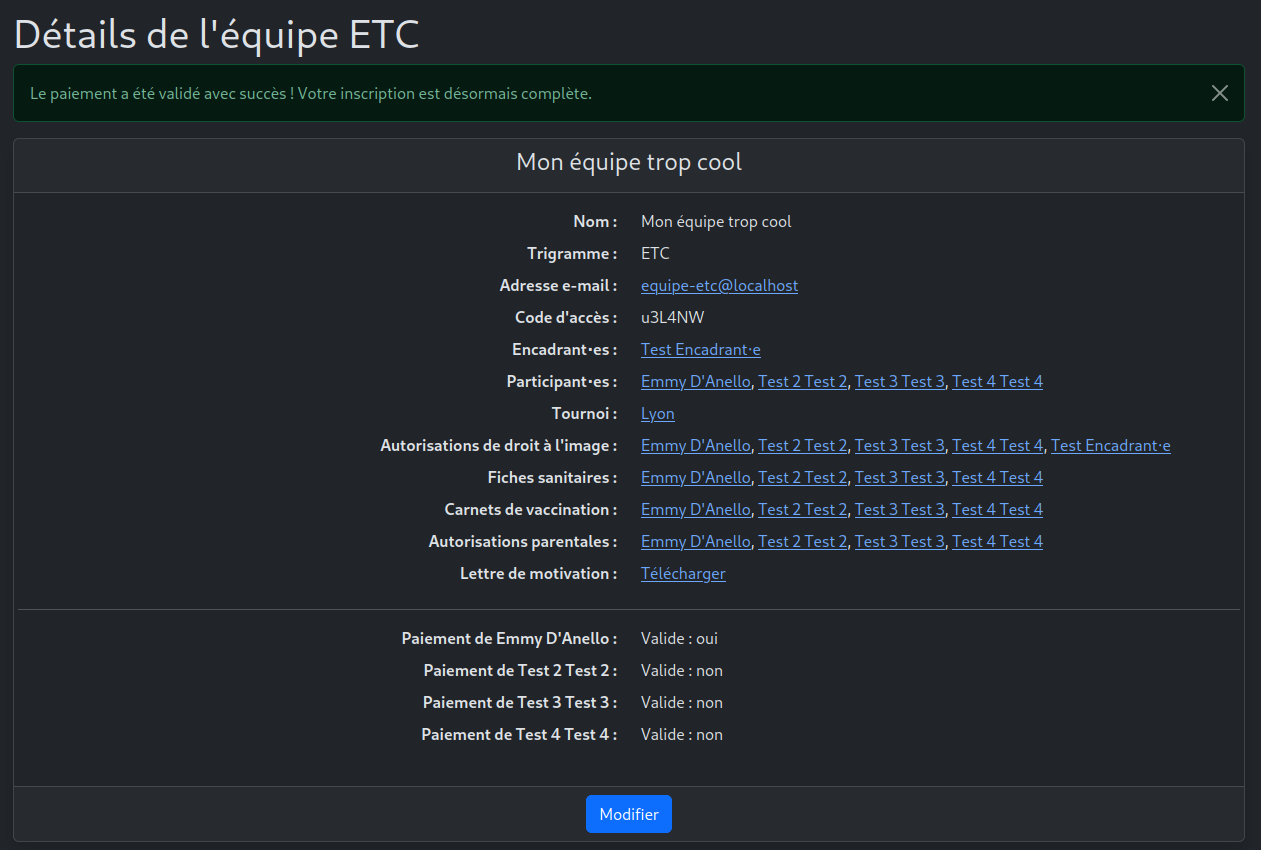Open Test 3 Test 3 participant link

coord(899,382)
